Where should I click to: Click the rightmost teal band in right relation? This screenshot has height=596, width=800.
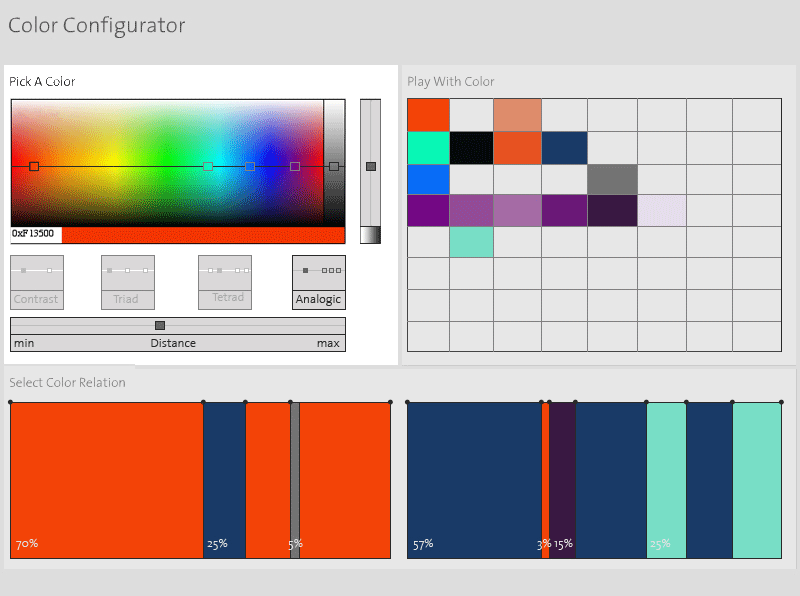pyautogui.click(x=757, y=480)
